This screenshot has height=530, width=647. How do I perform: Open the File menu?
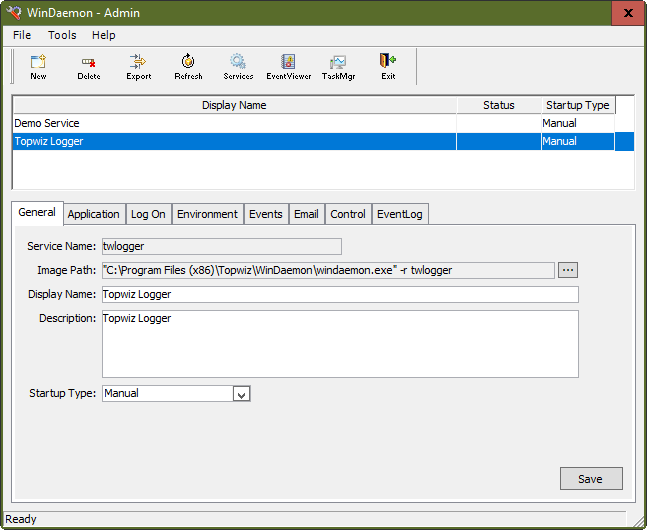[22, 35]
